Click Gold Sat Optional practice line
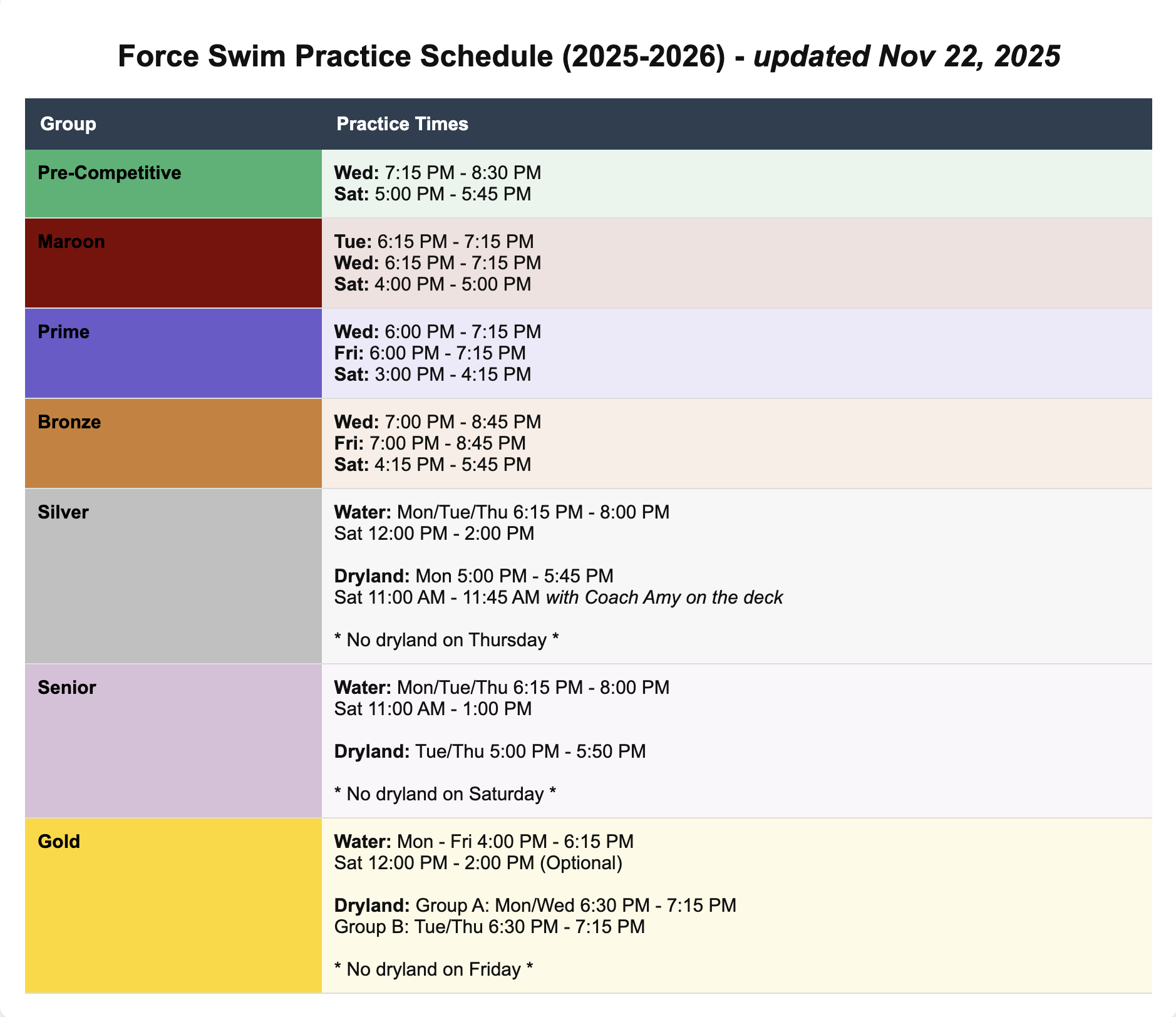 click(x=478, y=863)
